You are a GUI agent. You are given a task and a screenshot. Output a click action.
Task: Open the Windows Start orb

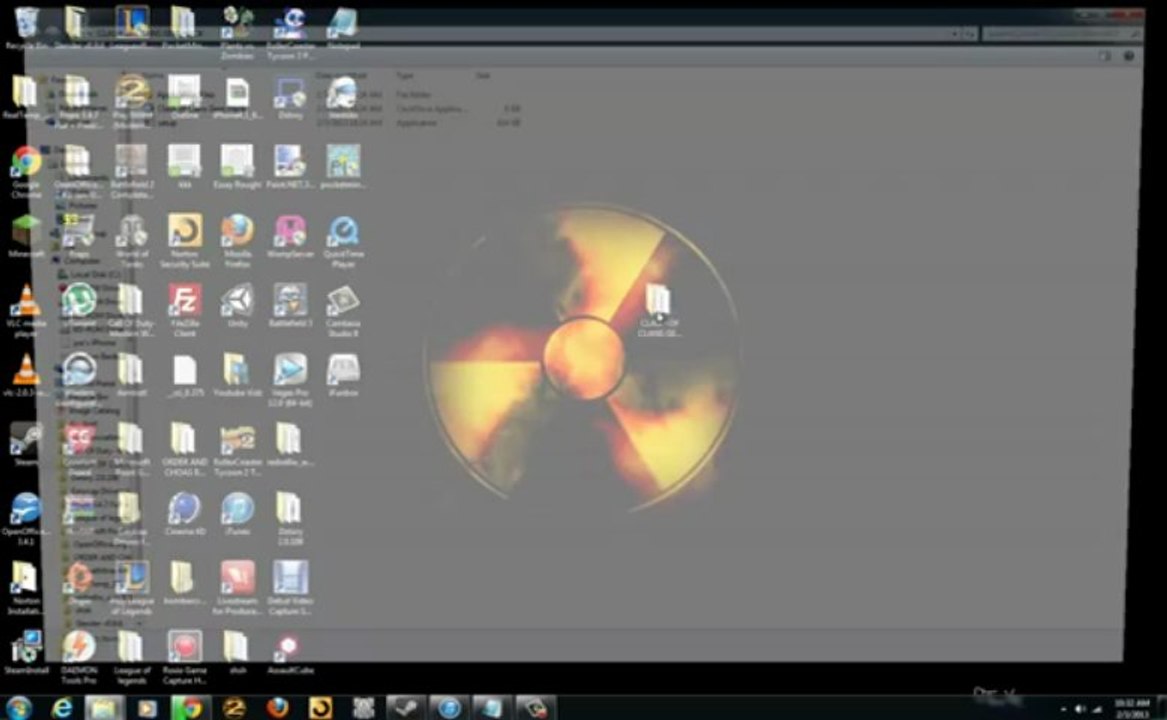click(x=19, y=707)
